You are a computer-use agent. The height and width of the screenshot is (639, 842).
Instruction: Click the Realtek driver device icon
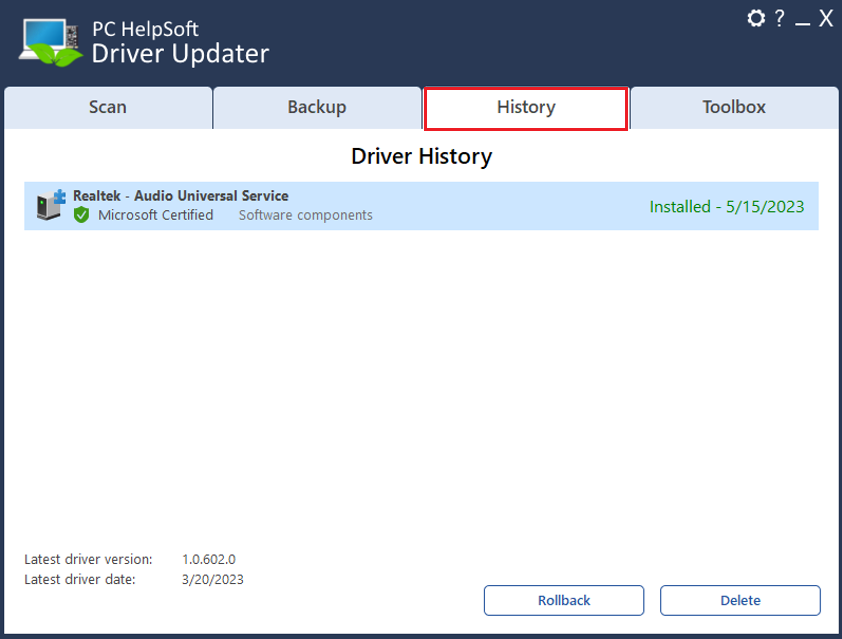tap(51, 205)
